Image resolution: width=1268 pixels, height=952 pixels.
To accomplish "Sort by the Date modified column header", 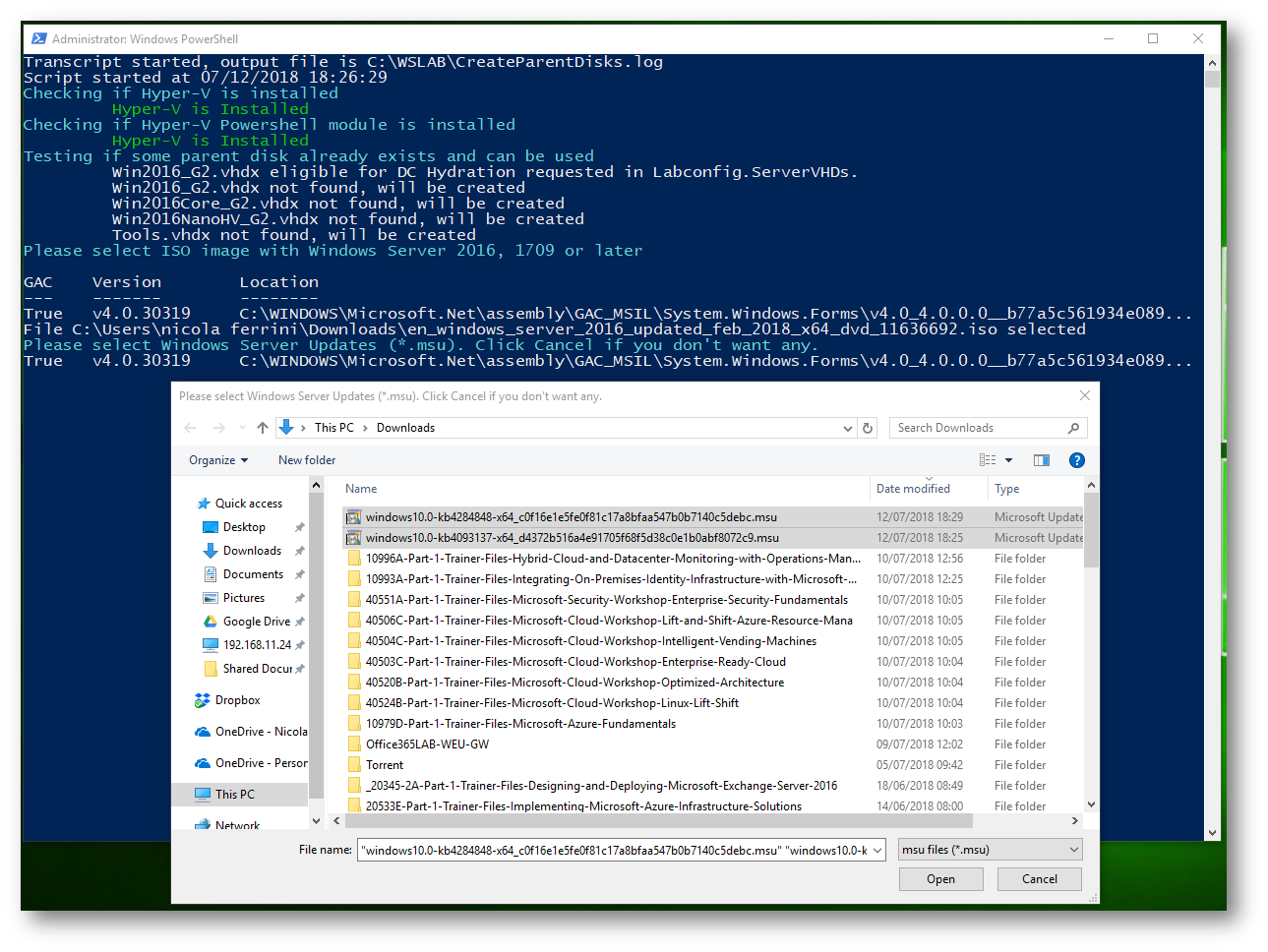I will pyautogui.click(x=929, y=489).
